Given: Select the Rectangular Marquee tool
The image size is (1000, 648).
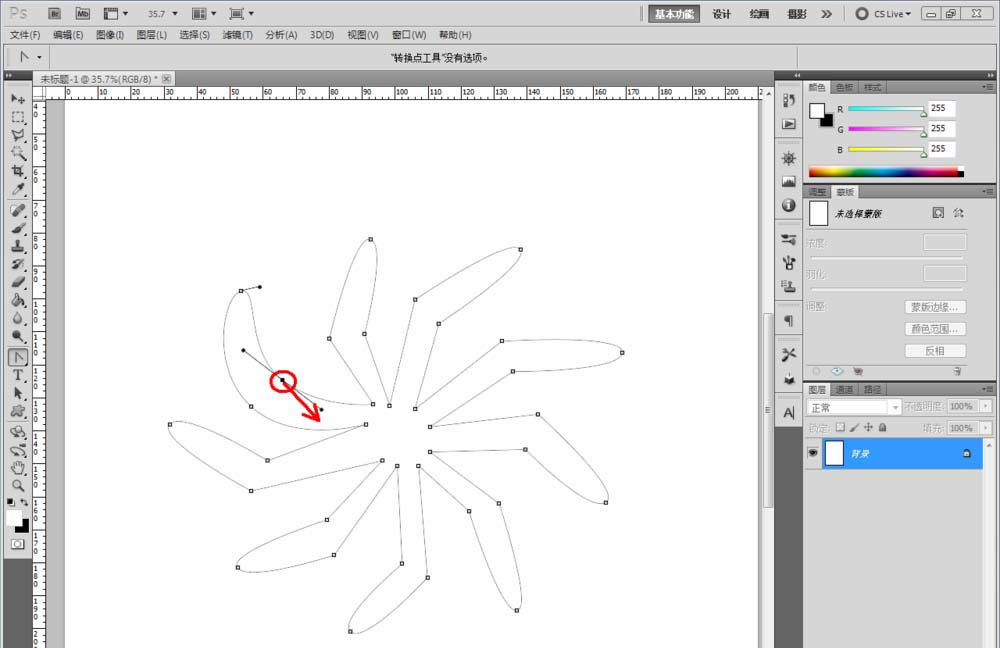Looking at the screenshot, I should 18,117.
